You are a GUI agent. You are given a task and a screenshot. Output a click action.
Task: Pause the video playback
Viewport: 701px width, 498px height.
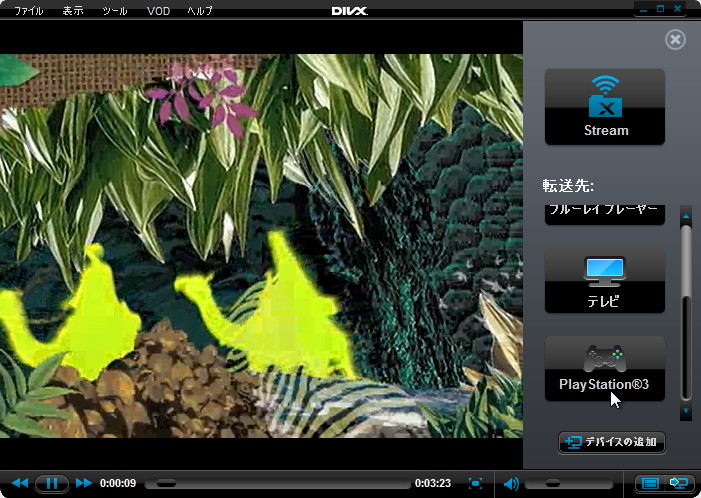click(x=52, y=483)
